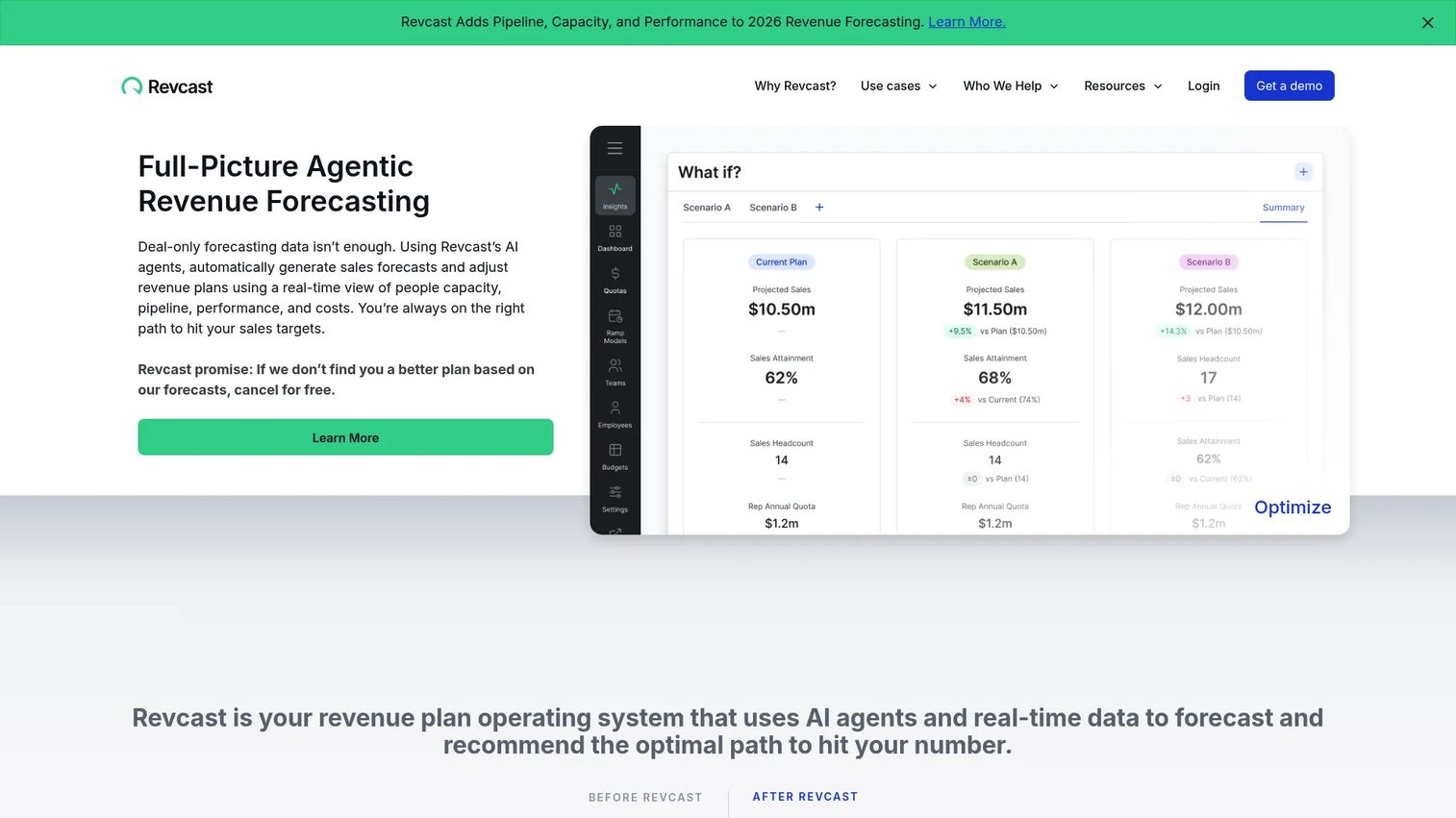
Task: Click the green Scenario A badge
Action: (x=994, y=262)
